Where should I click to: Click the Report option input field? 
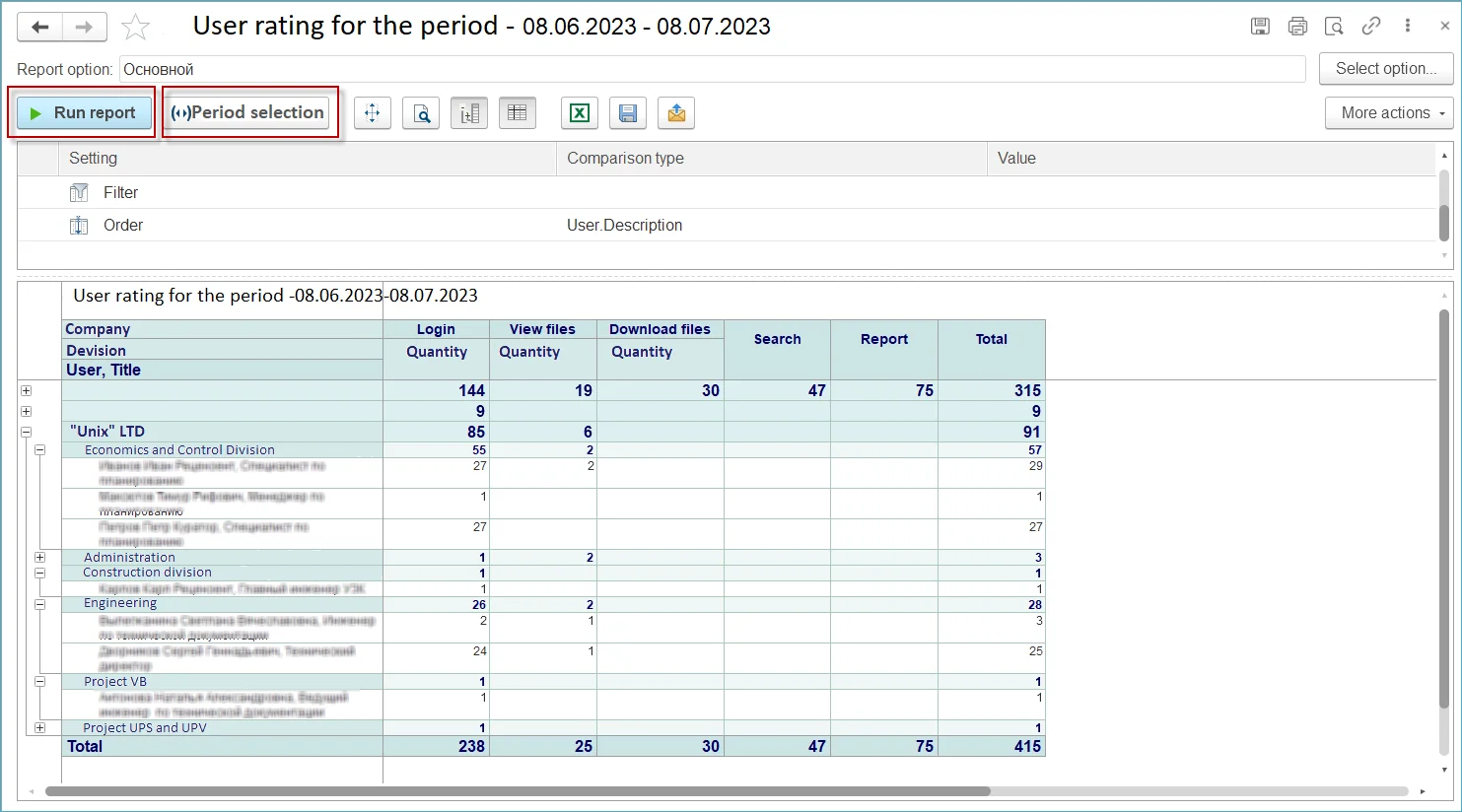[712, 70]
